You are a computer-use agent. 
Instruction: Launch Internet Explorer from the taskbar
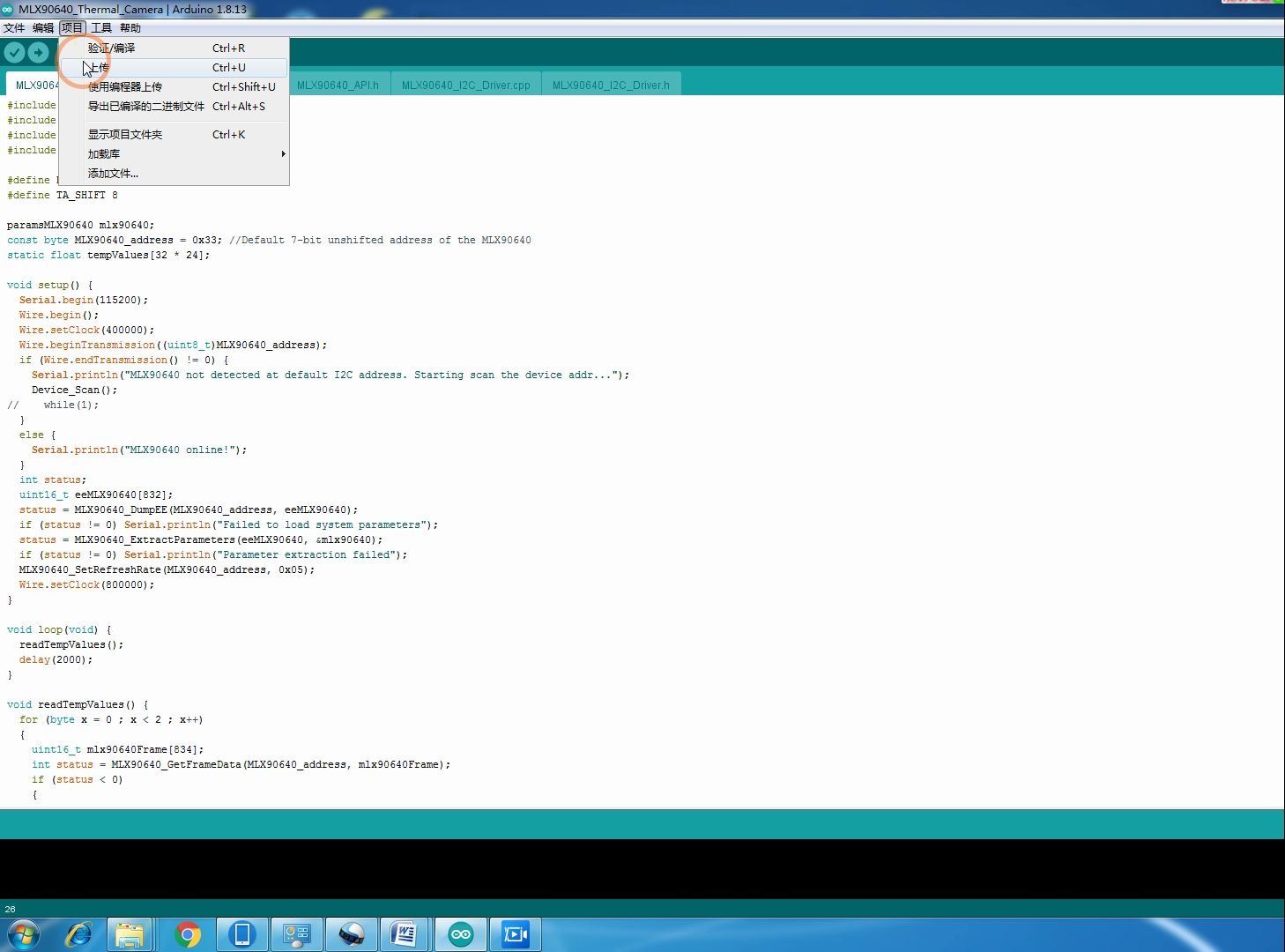pos(78,934)
